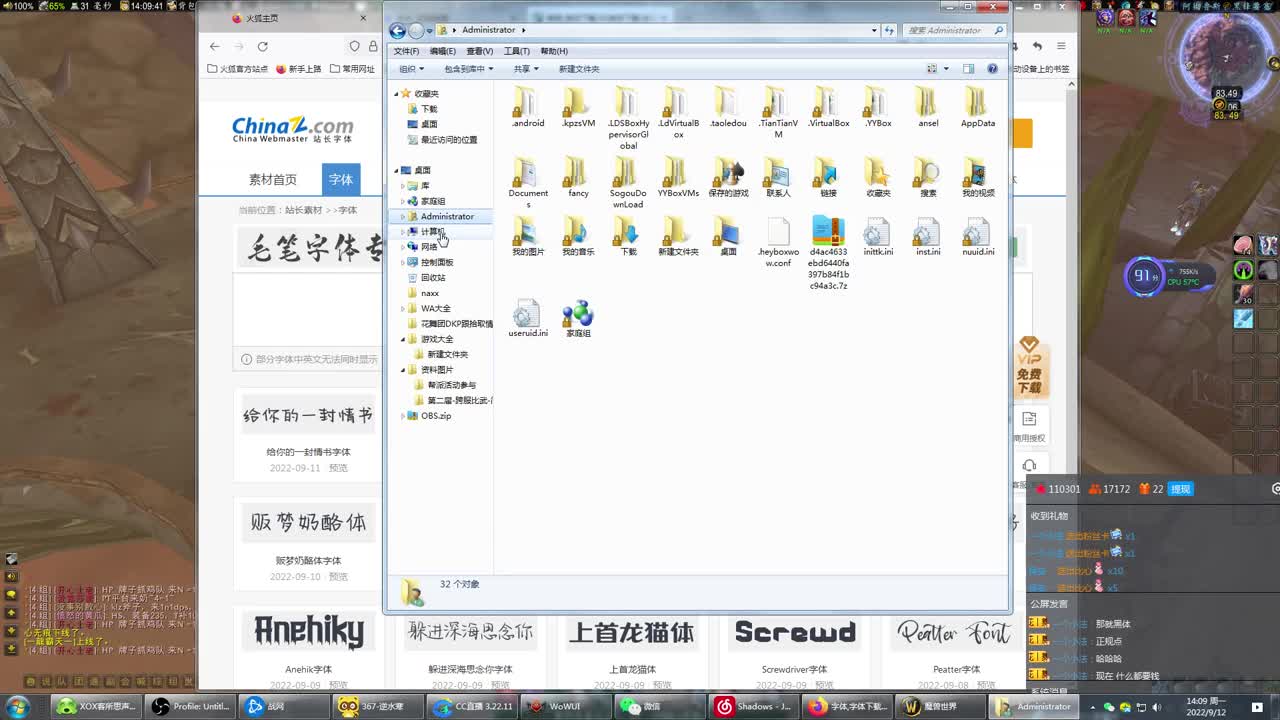This screenshot has width=1280, height=720.
Task: Expand the 计算机 tree node
Action: 404,231
